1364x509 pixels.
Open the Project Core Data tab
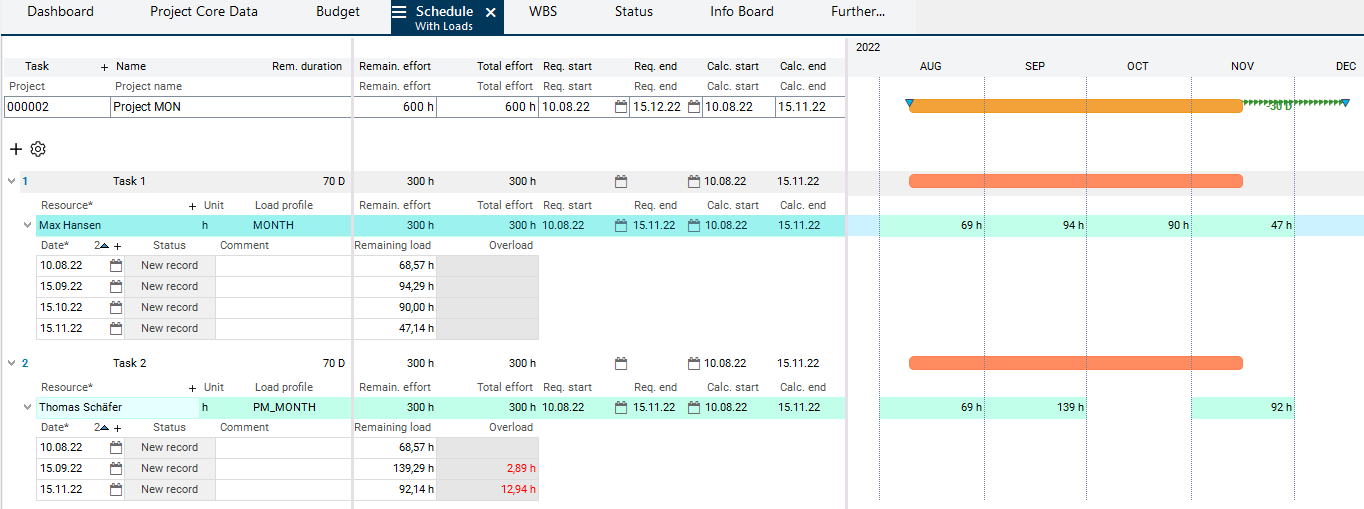click(204, 12)
